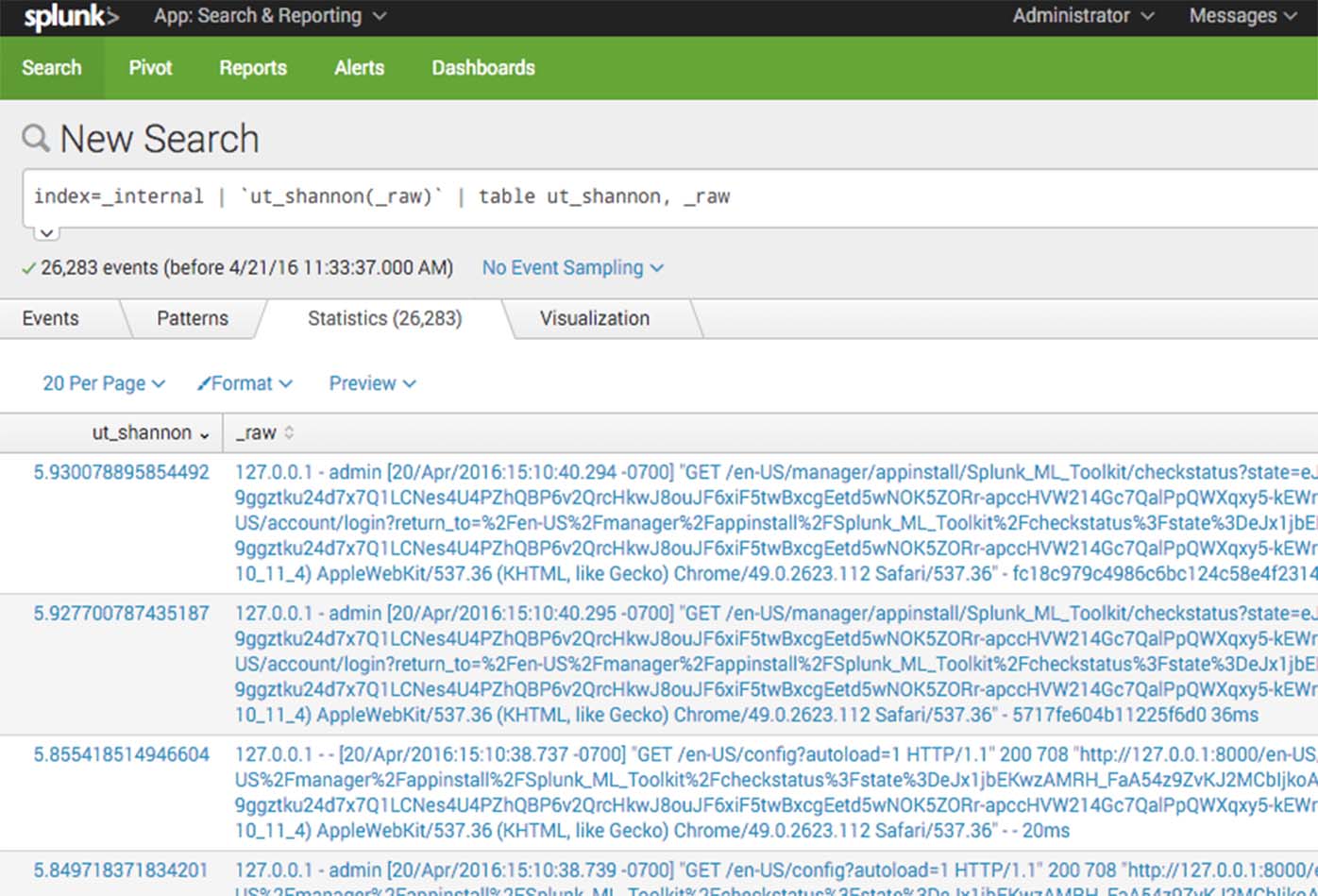Open the Visualization tab
This screenshot has width=1318, height=896.
tap(594, 318)
